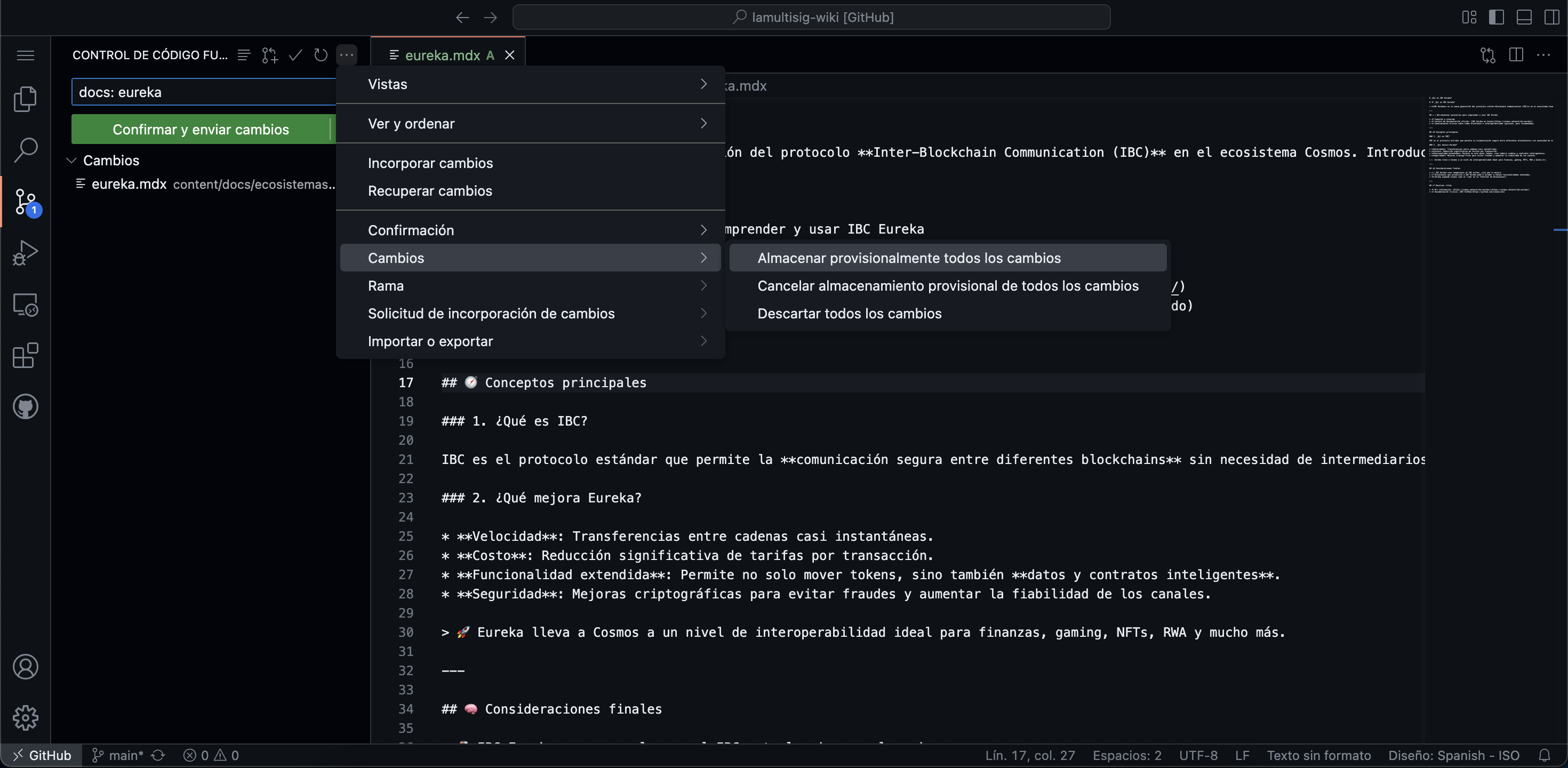Click the main* branch in status bar
The width and height of the screenshot is (1568, 768).
click(x=117, y=755)
